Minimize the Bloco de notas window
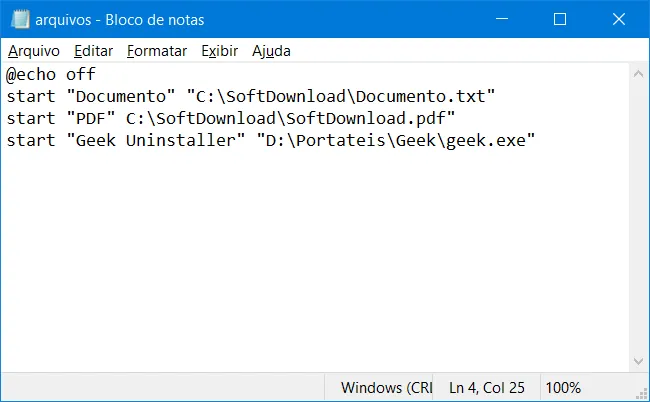Viewport: 650px width, 402px height. pyautogui.click(x=502, y=19)
